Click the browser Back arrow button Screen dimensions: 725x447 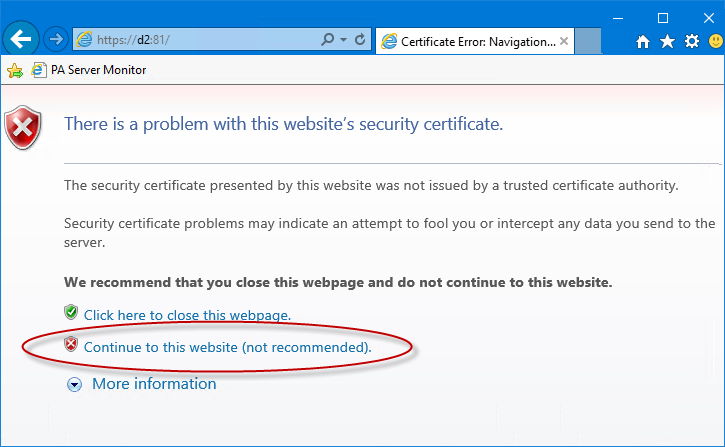point(21,39)
